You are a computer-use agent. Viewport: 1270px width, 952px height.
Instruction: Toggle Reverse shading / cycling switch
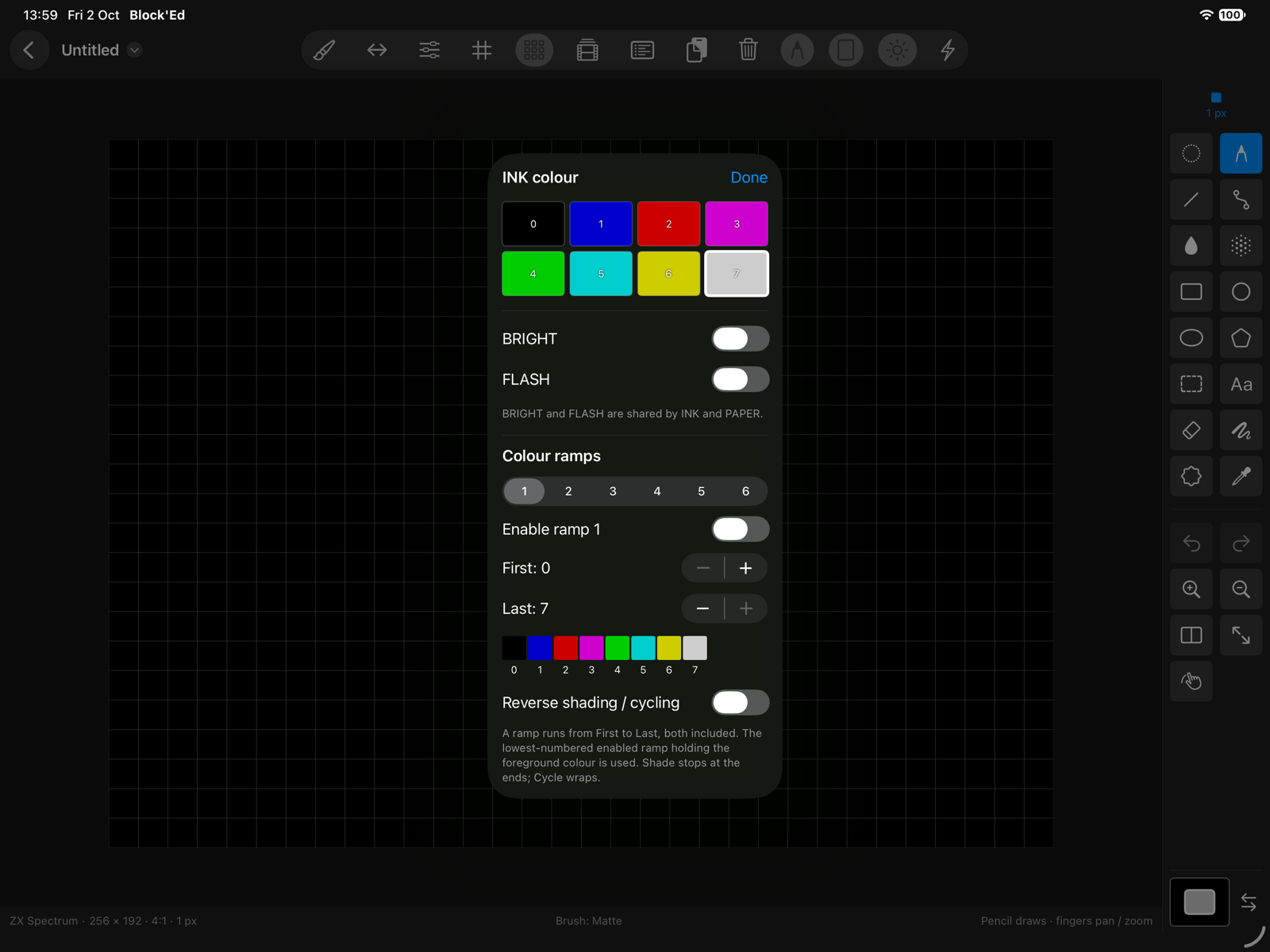[x=740, y=702]
